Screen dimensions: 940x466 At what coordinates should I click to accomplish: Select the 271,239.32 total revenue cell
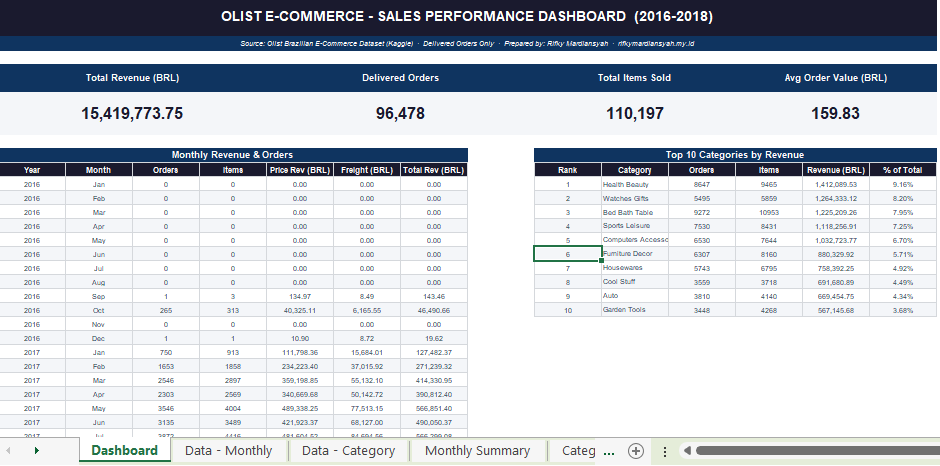[434, 366]
